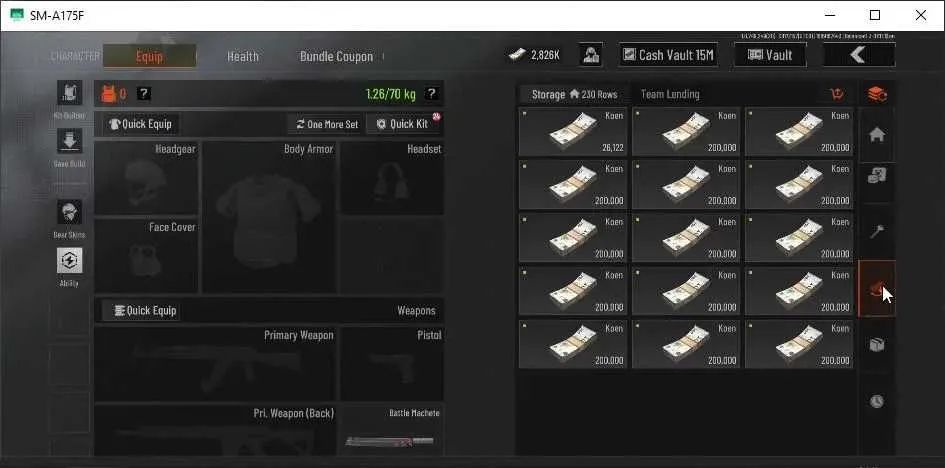This screenshot has height=468, width=945.
Task: Switch to the Team Lending tab
Action: (x=670, y=94)
